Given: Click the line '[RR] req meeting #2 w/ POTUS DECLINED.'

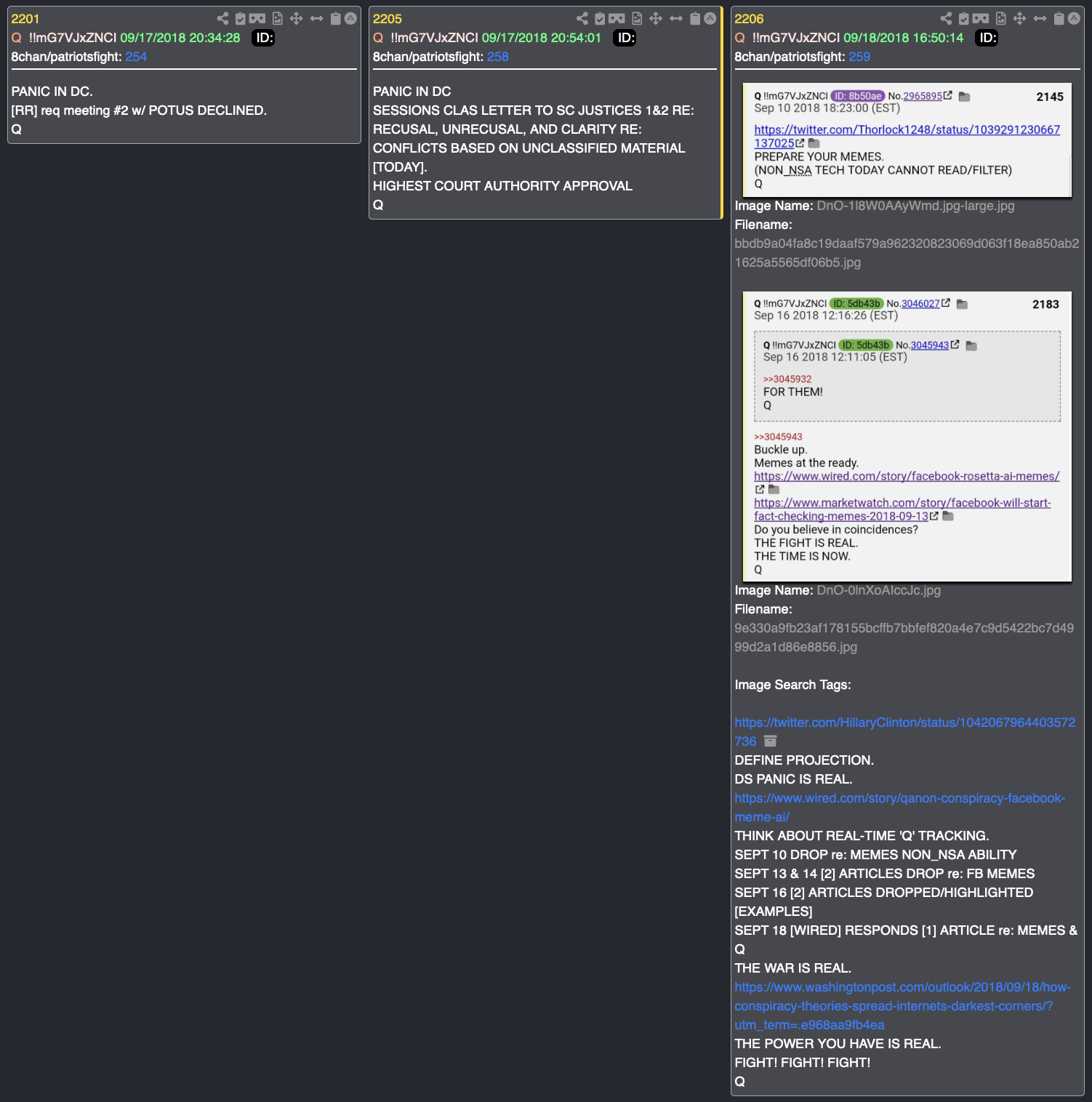Looking at the screenshot, I should [139, 110].
